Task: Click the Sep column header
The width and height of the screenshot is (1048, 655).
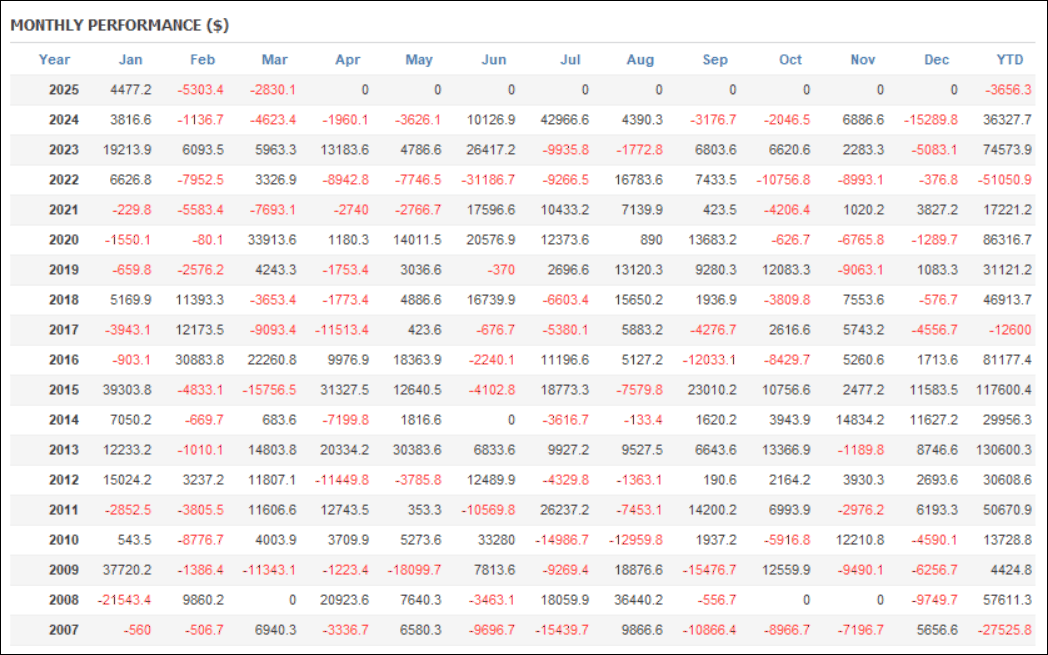Action: [715, 59]
